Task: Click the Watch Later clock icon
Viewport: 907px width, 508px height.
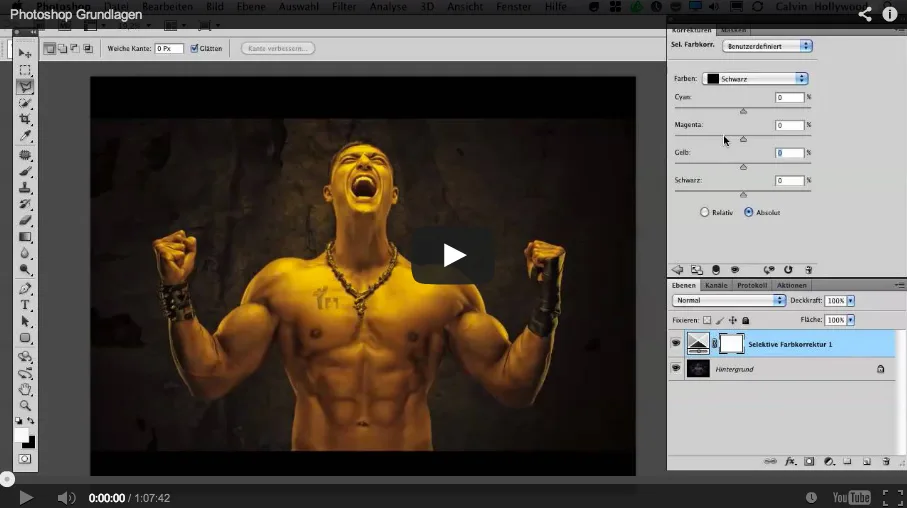Action: (x=811, y=498)
